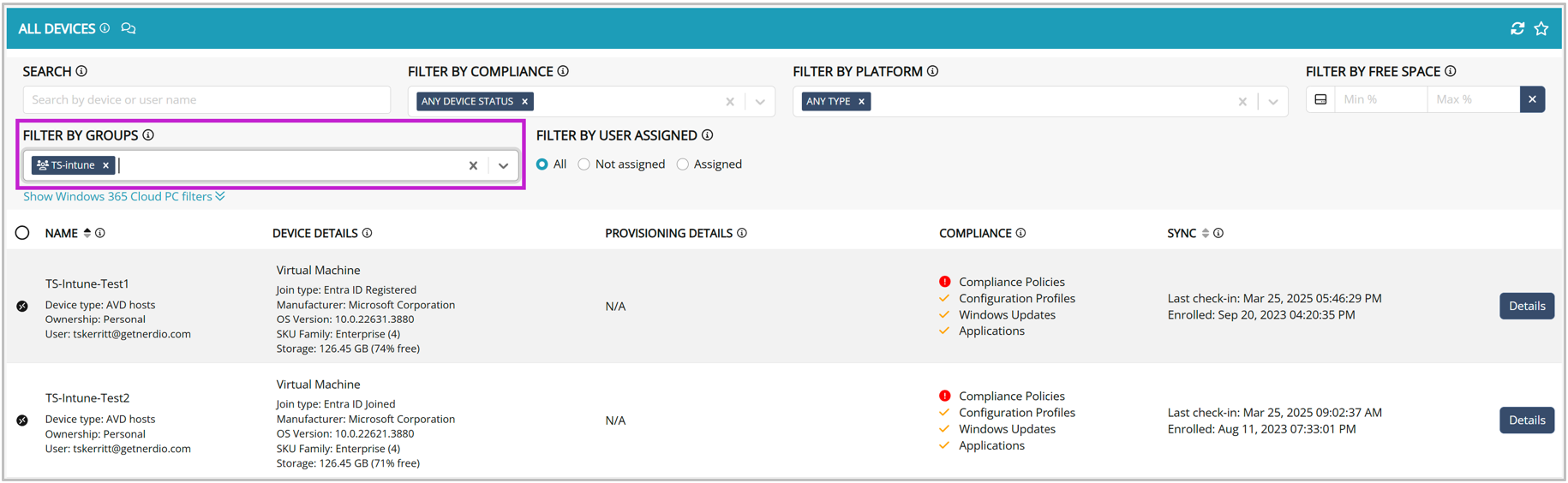Remove the Any Device Status tag
Viewport: 1568px width, 483px height.
pyautogui.click(x=525, y=101)
